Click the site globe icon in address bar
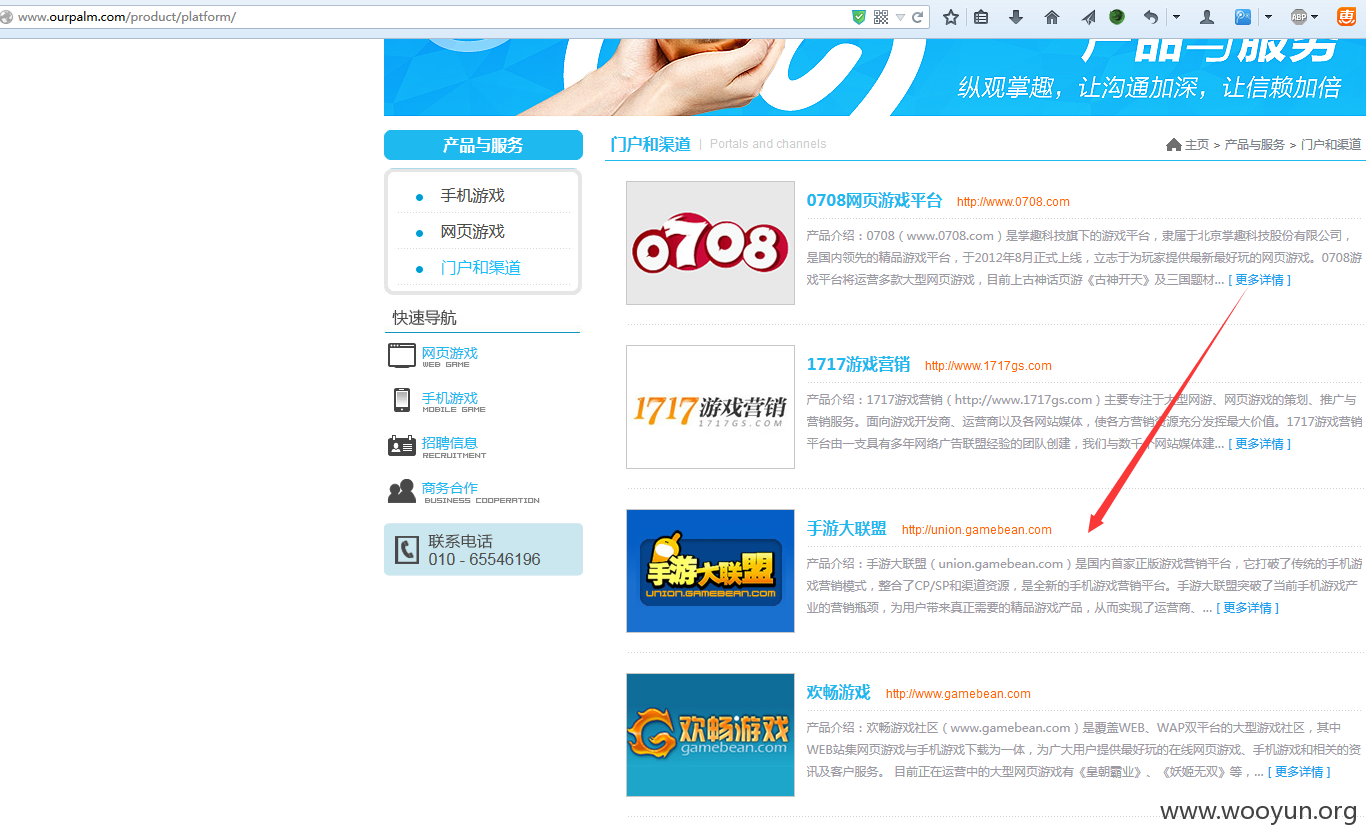The height and width of the screenshot is (840, 1366). [x=6, y=17]
